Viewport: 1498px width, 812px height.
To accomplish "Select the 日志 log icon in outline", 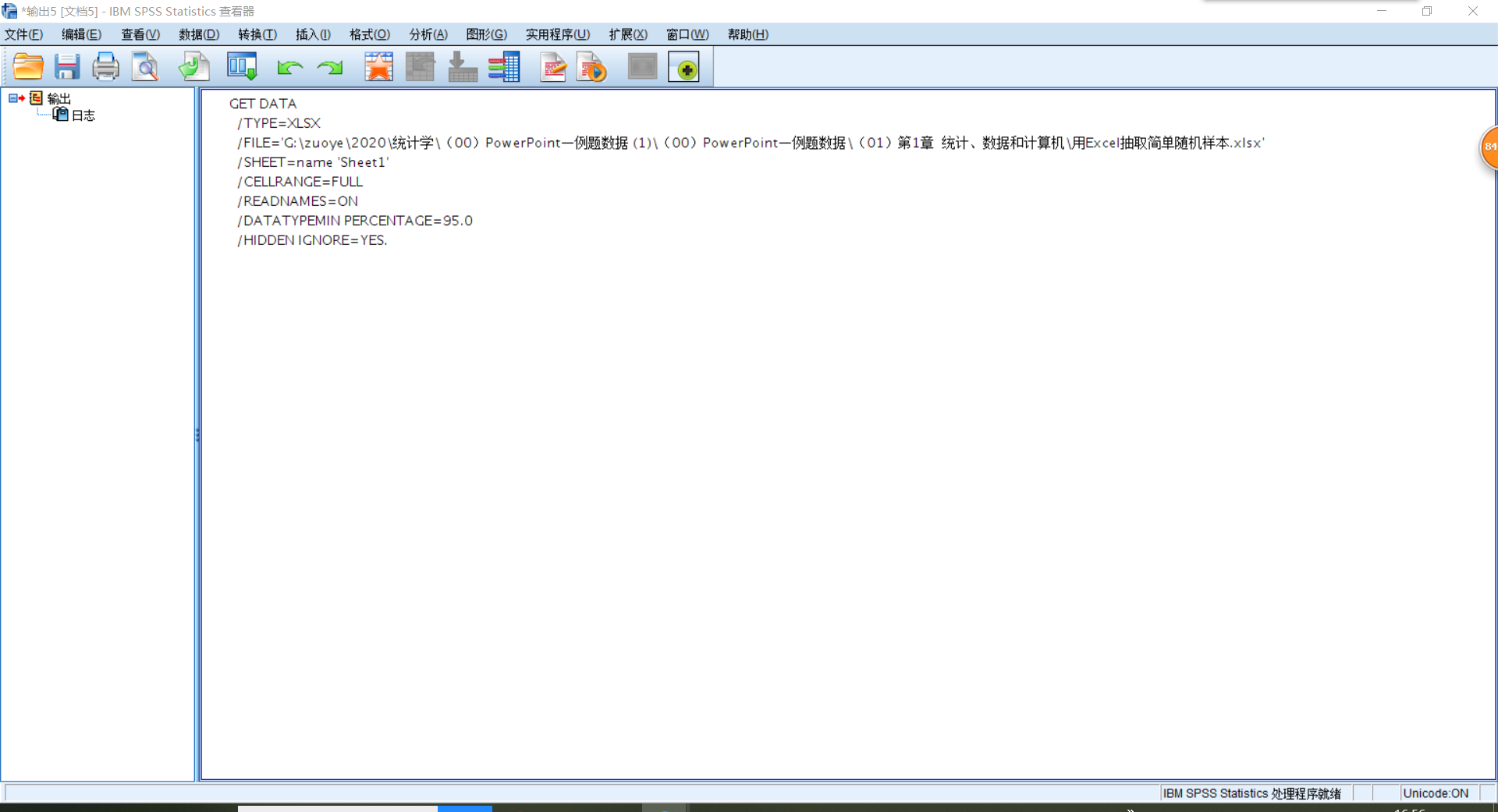I will [61, 115].
